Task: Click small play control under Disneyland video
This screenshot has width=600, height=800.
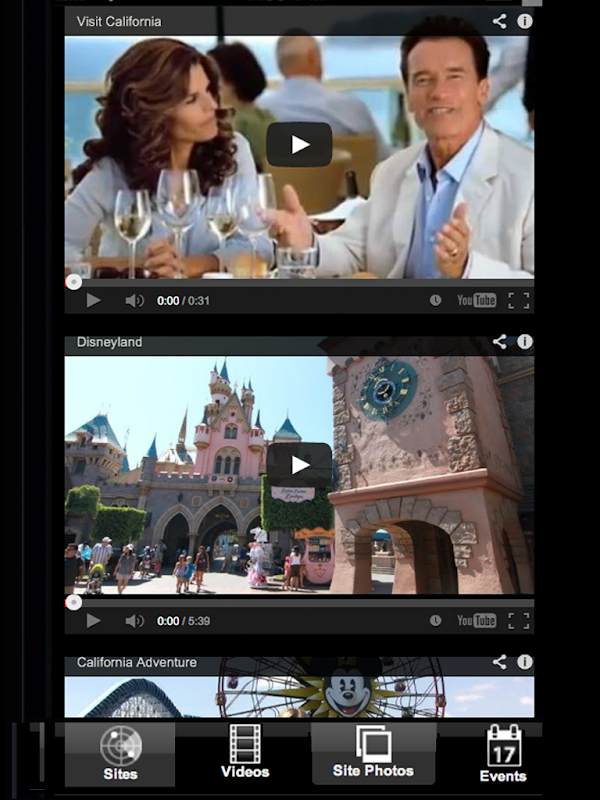Action: pyautogui.click(x=93, y=621)
